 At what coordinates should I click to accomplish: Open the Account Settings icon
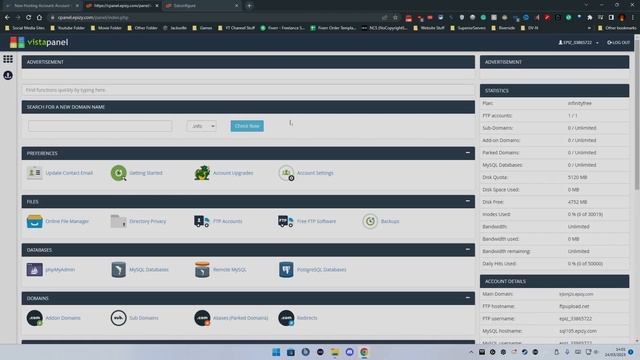[286, 173]
